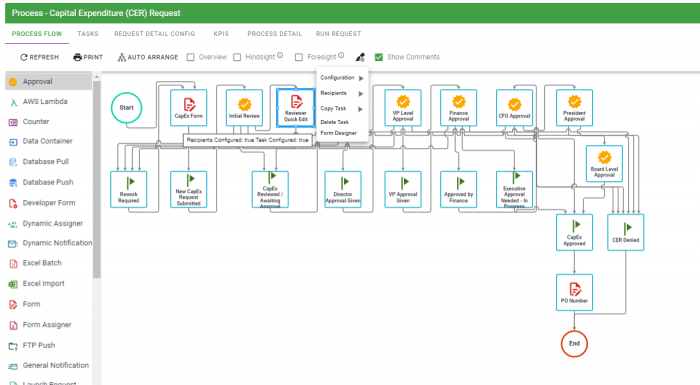
Task: Open the KPIs tab
Action: [x=221, y=34]
